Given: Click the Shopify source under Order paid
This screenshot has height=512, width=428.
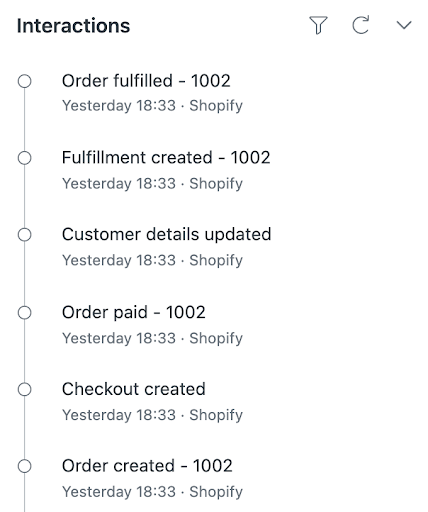Looking at the screenshot, I should 216,339.
